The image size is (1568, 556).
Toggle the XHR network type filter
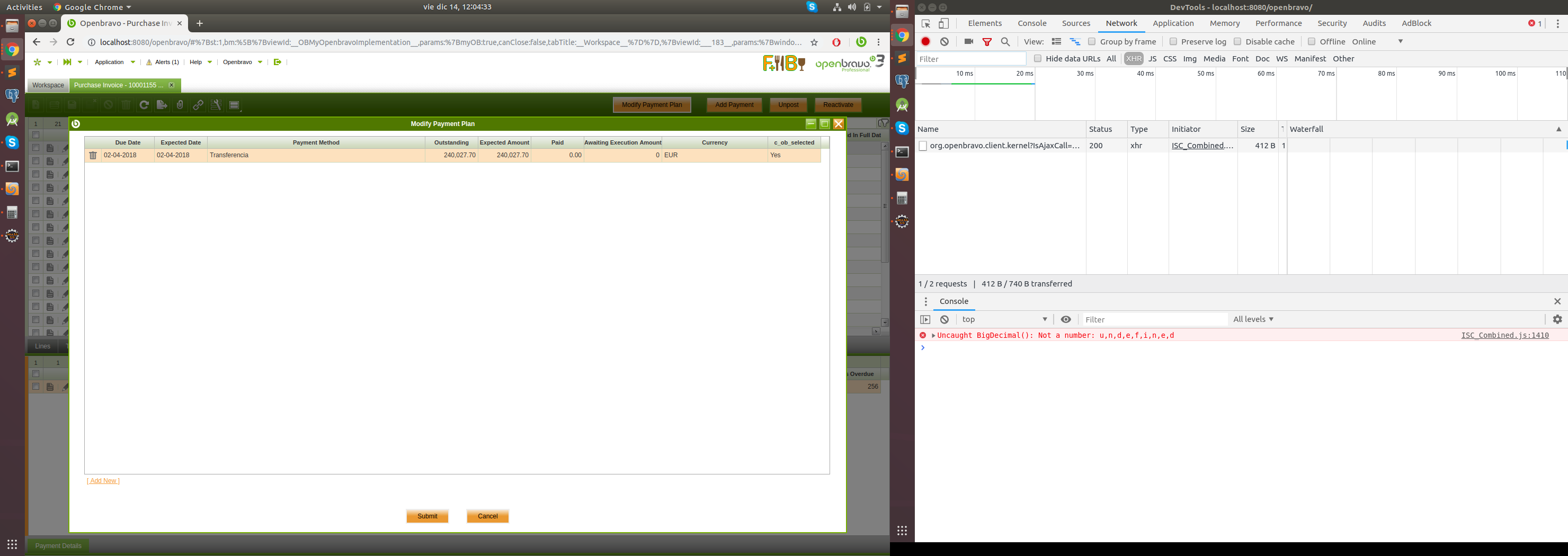click(x=1134, y=58)
